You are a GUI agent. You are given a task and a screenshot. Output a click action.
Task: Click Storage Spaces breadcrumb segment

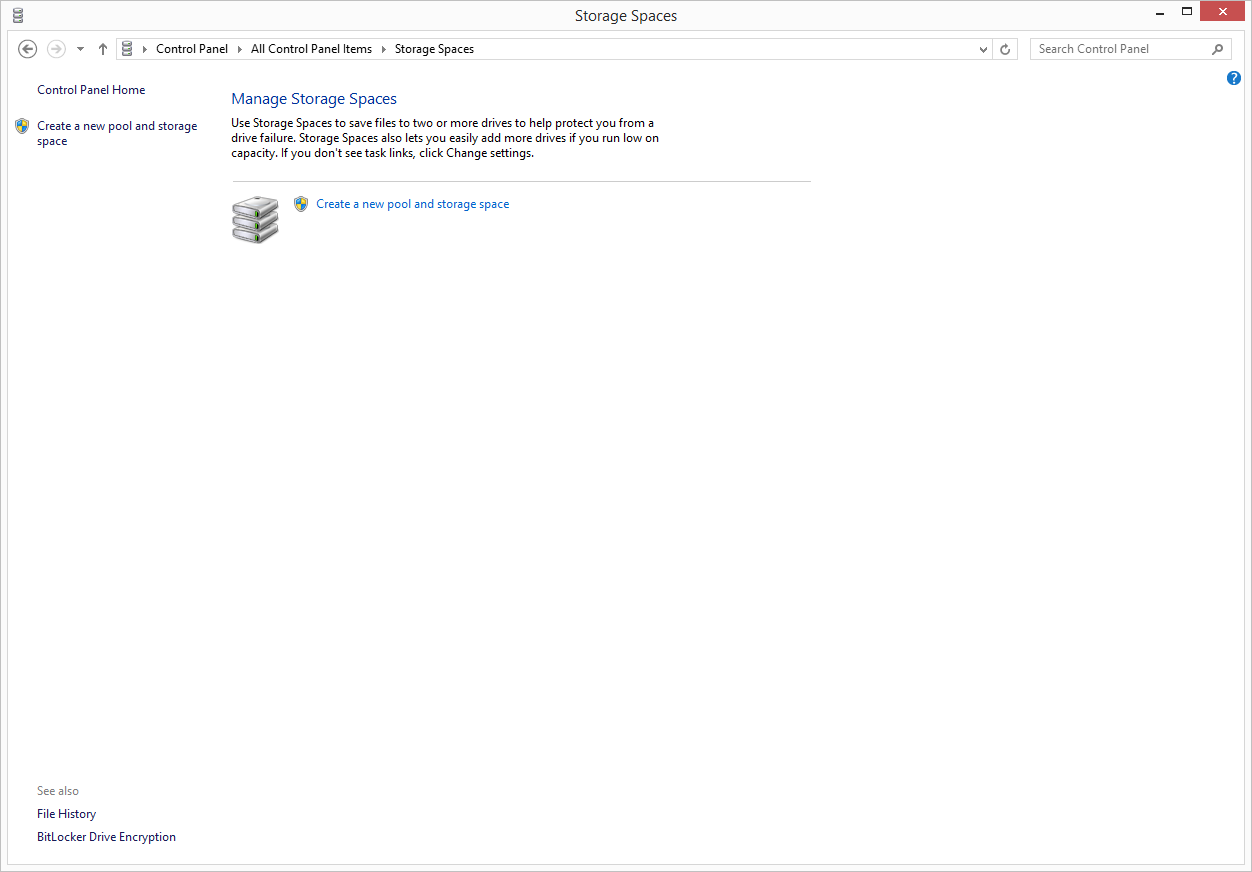[434, 49]
